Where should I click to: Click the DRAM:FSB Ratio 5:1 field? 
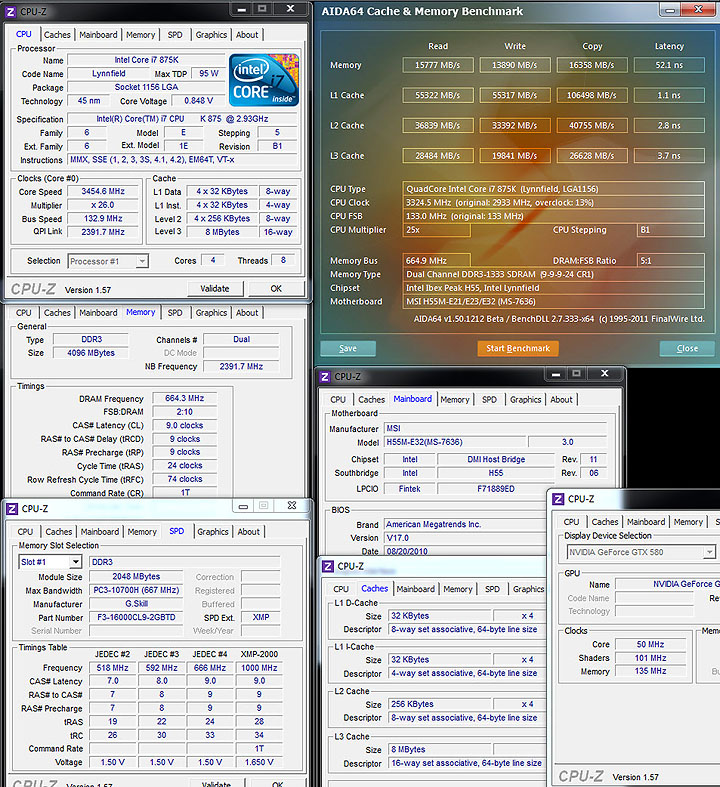coord(670,260)
